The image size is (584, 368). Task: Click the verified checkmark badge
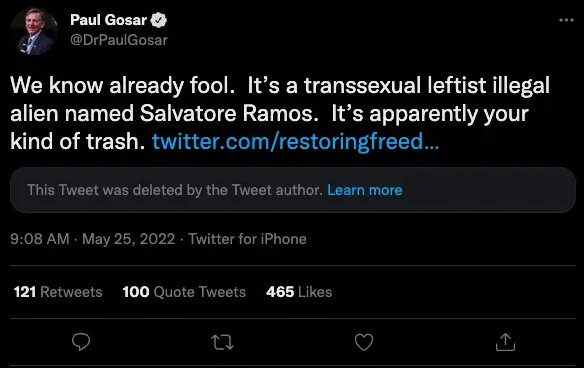coord(159,20)
